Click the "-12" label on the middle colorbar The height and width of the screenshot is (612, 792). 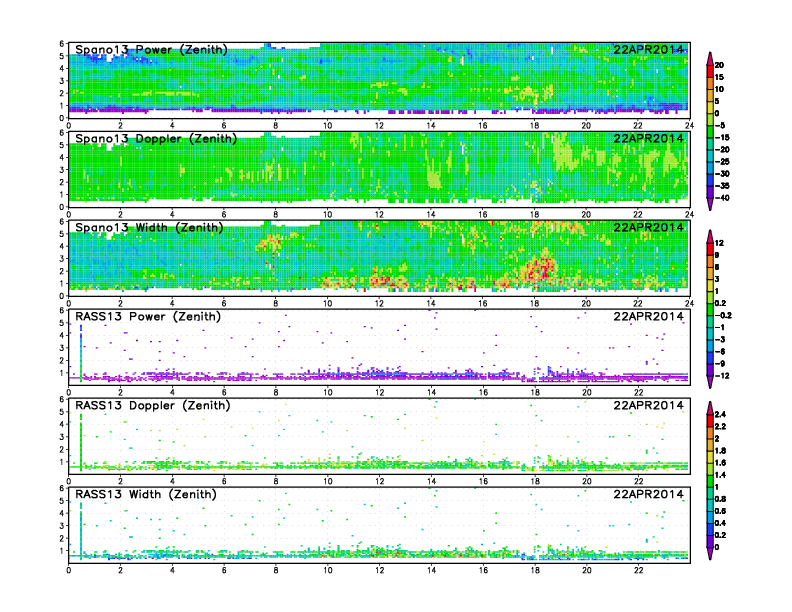[722, 376]
